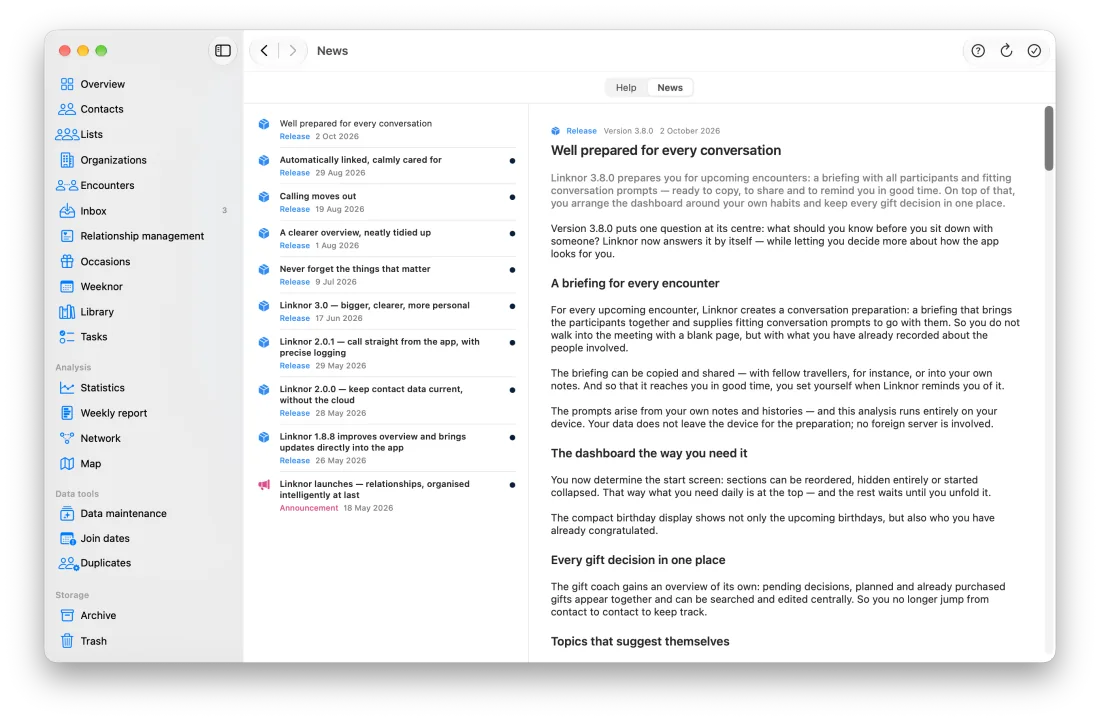
Task: Click the refresh icon in toolbar
Action: pos(1006,50)
